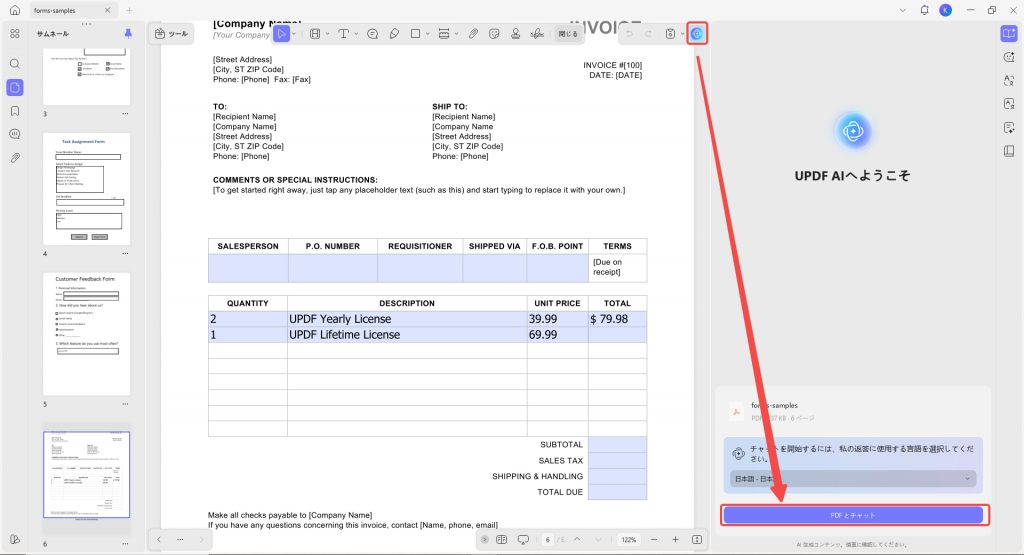Image resolution: width=1024 pixels, height=555 pixels.
Task: Open attachments panel in left sidebar
Action: (15, 157)
